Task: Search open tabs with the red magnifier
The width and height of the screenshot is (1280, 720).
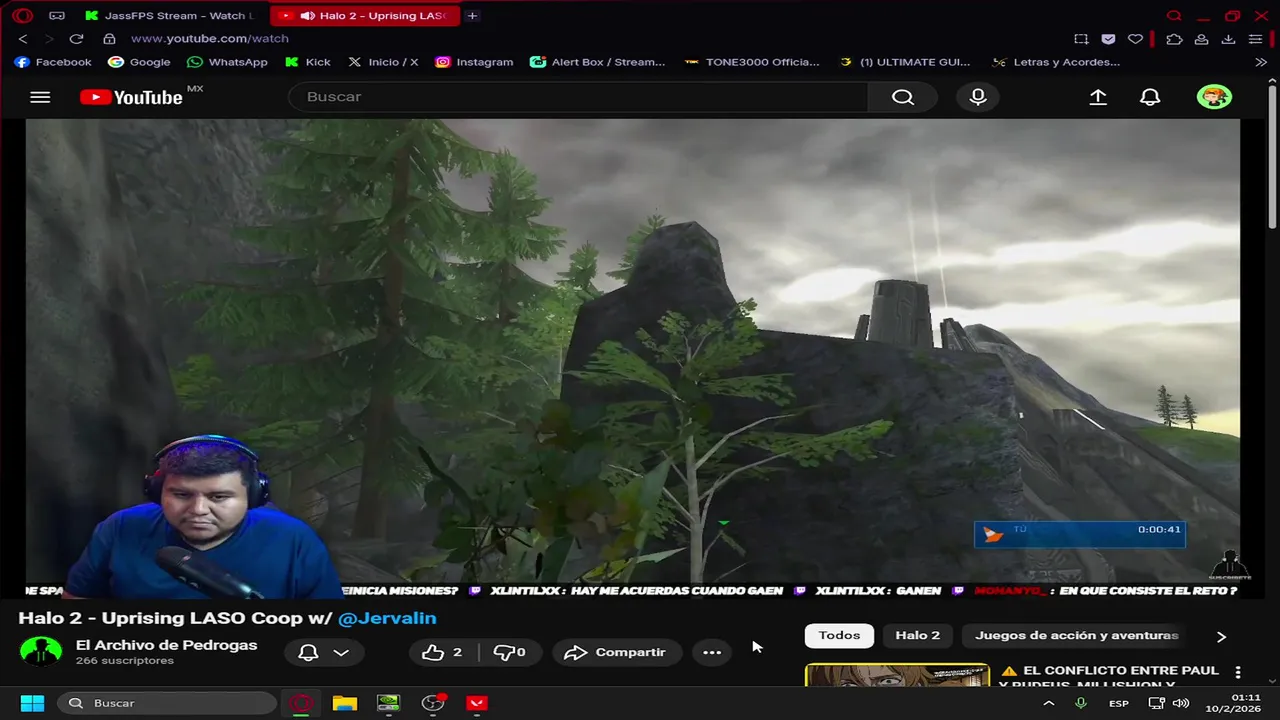Action: click(x=1174, y=16)
